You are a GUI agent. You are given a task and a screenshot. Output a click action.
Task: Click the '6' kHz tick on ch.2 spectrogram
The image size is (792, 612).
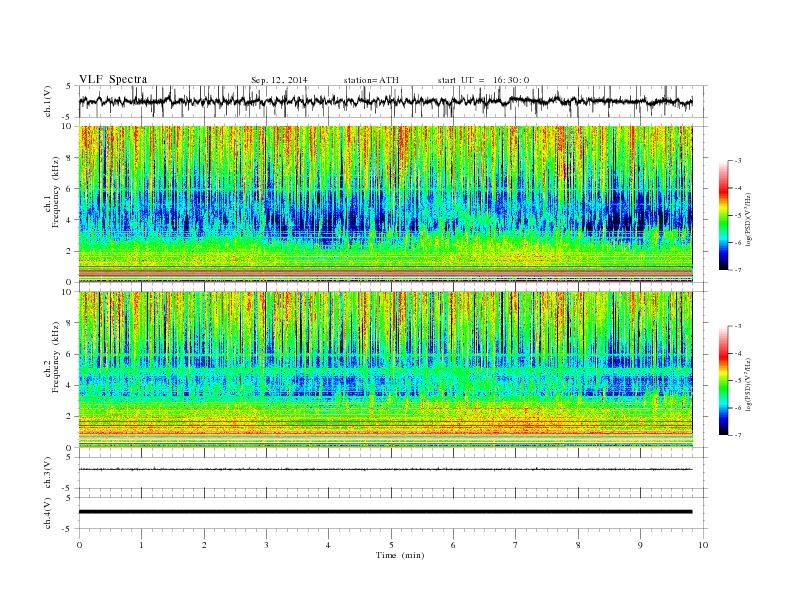click(x=70, y=354)
